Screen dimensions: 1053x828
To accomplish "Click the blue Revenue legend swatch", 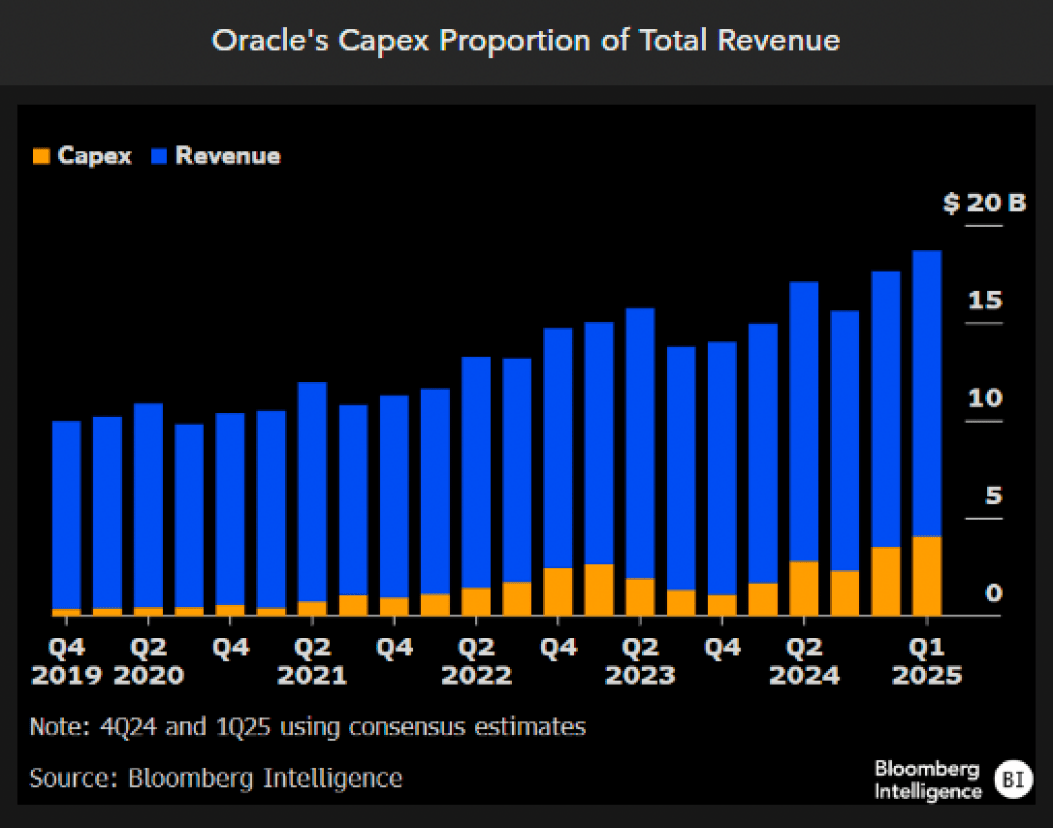I will coord(159,156).
